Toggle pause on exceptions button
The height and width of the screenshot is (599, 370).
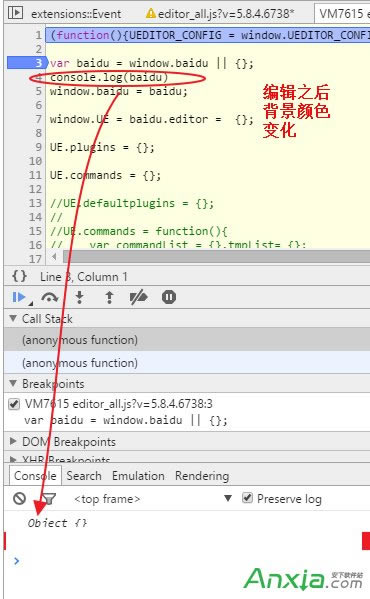pyautogui.click(x=169, y=297)
